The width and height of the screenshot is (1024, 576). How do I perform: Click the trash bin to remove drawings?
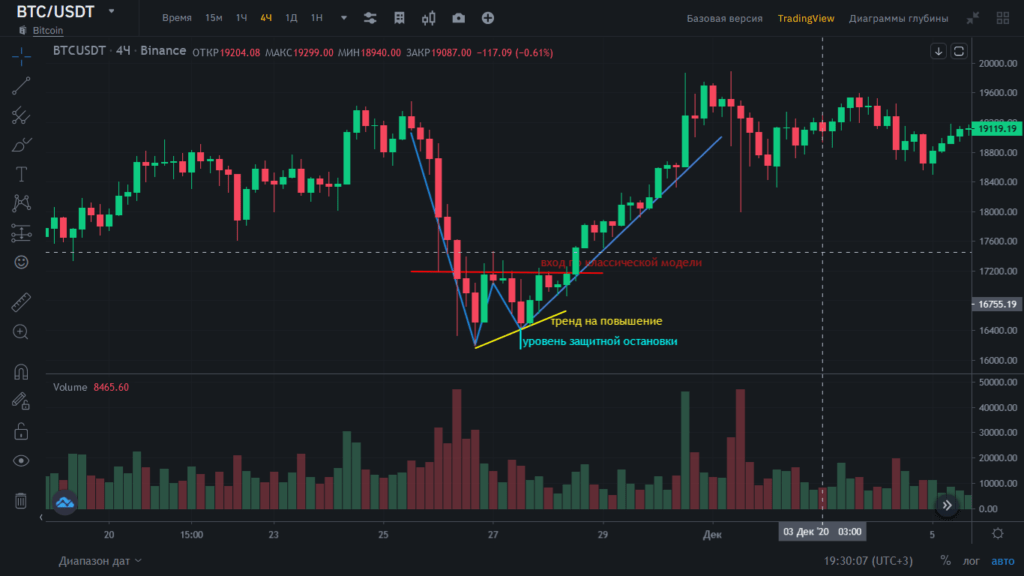coord(21,501)
